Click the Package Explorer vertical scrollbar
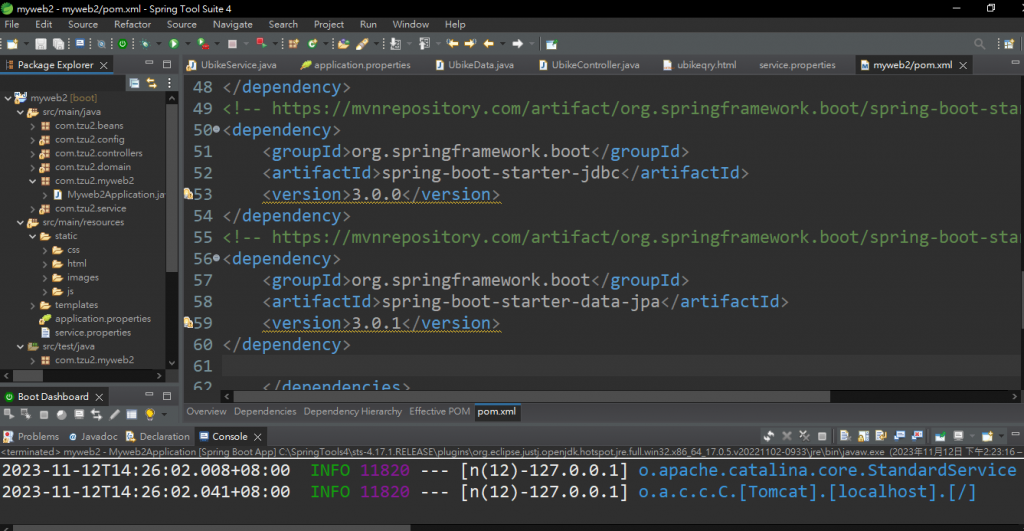 (172, 186)
